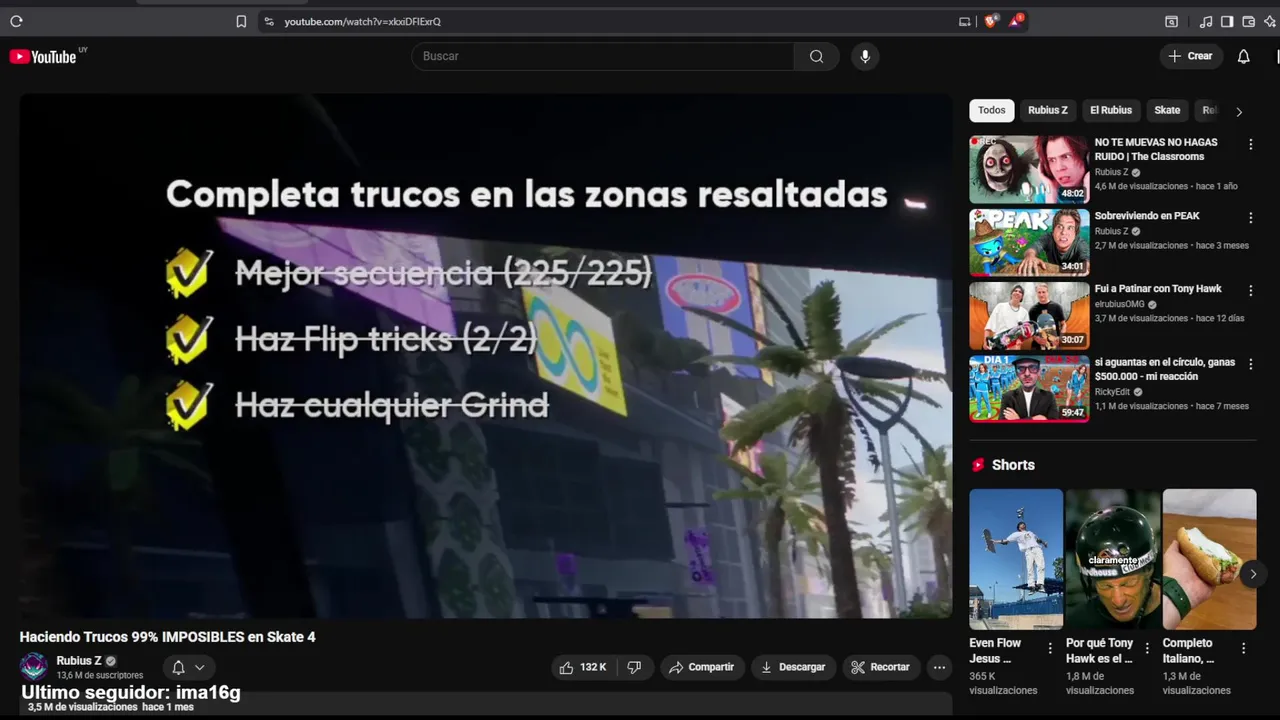Go to YouTube home via logo
The height and width of the screenshot is (720, 1280).
click(x=43, y=57)
